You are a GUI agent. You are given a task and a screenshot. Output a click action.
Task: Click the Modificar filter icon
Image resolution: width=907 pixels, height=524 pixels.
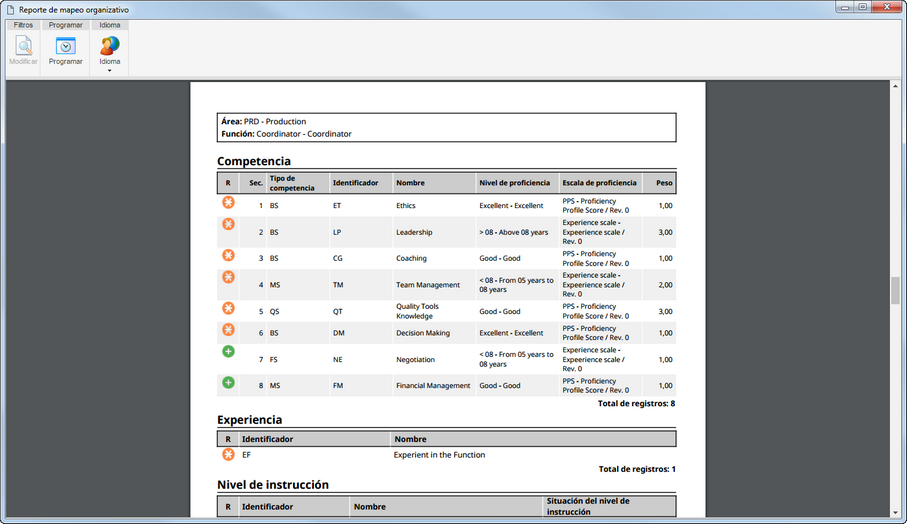coord(24,45)
